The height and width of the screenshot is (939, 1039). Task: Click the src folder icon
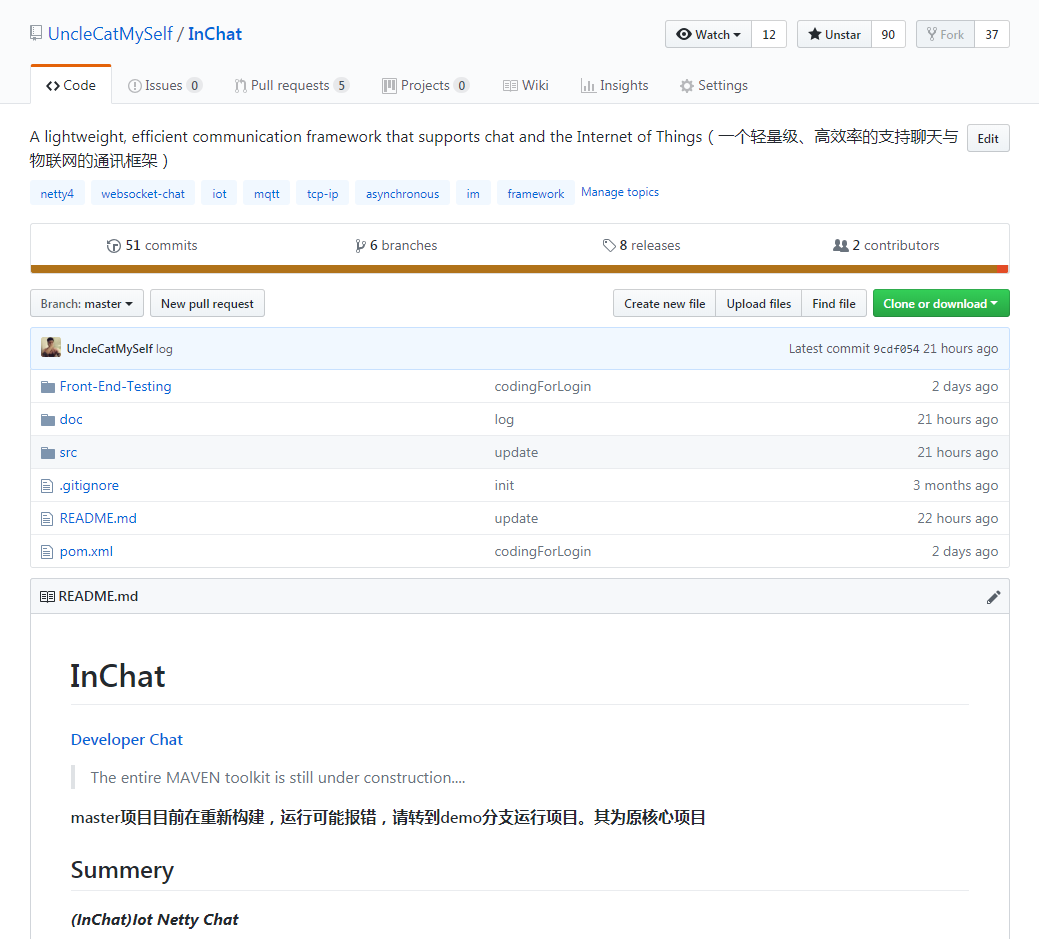coord(48,453)
